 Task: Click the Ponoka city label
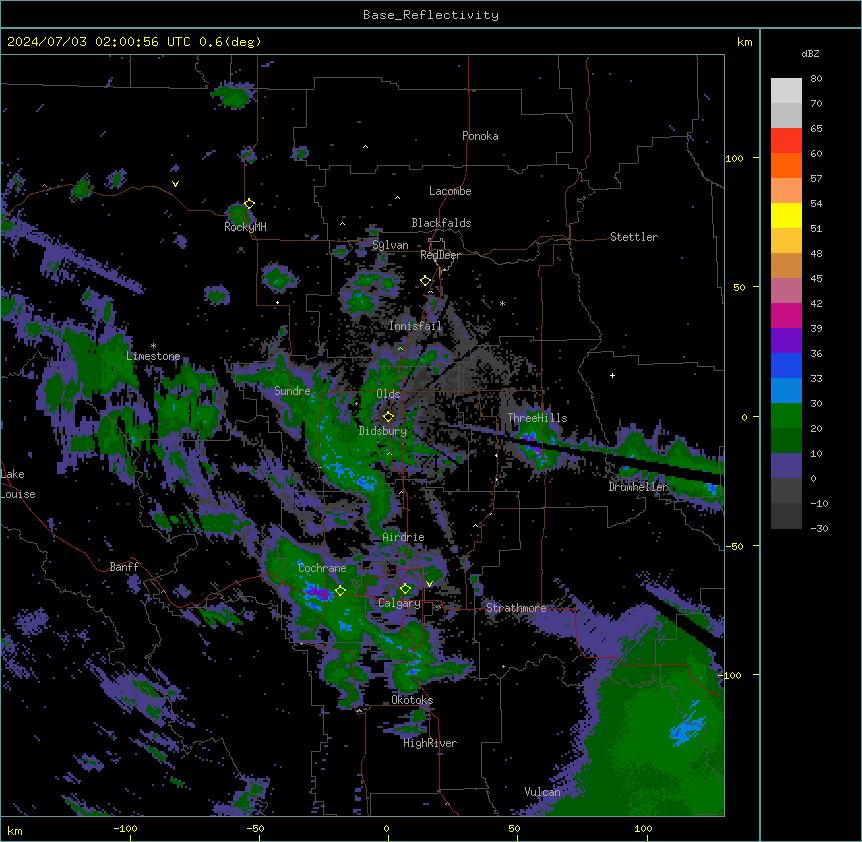pos(480,136)
